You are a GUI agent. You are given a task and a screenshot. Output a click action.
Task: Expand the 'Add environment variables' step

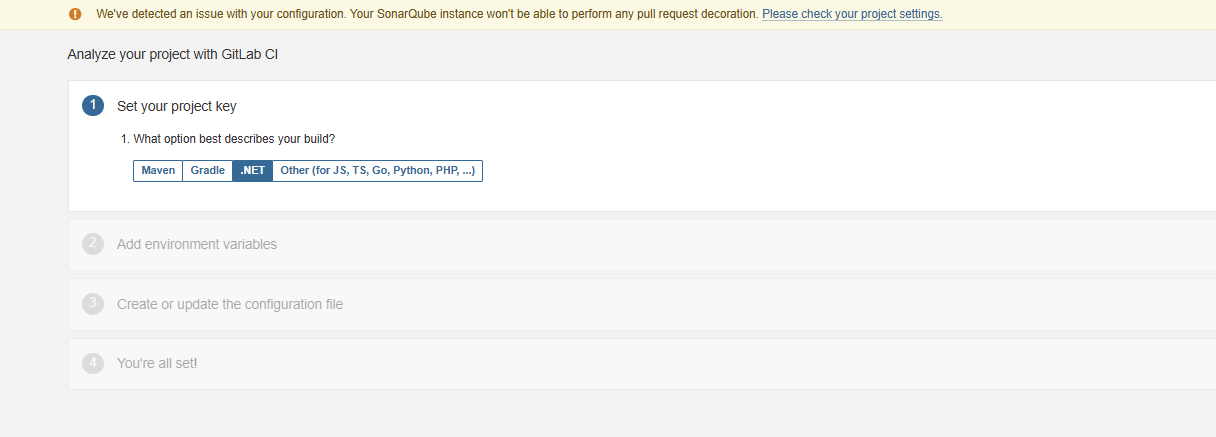pos(197,244)
